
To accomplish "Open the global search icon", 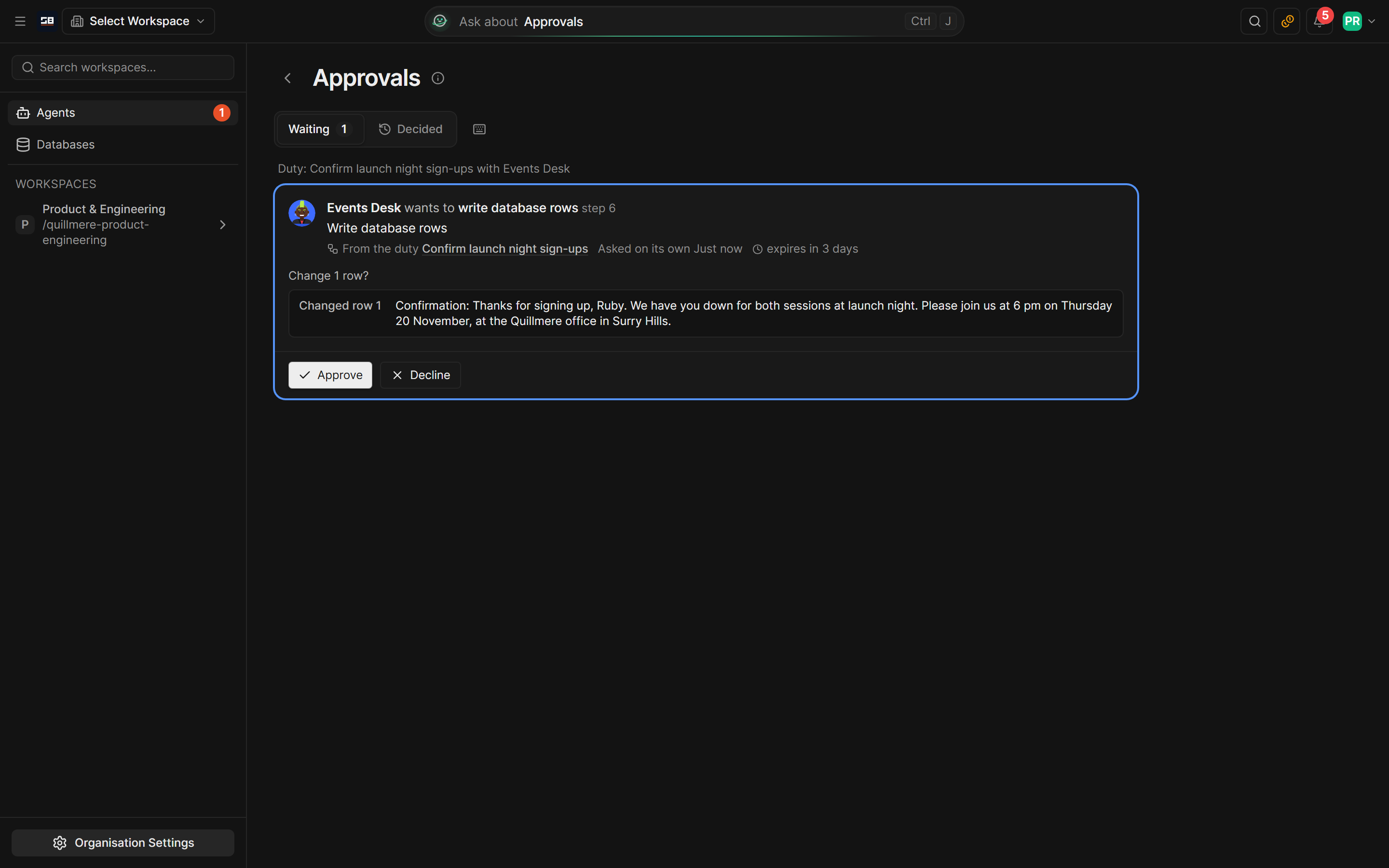I will click(1254, 21).
